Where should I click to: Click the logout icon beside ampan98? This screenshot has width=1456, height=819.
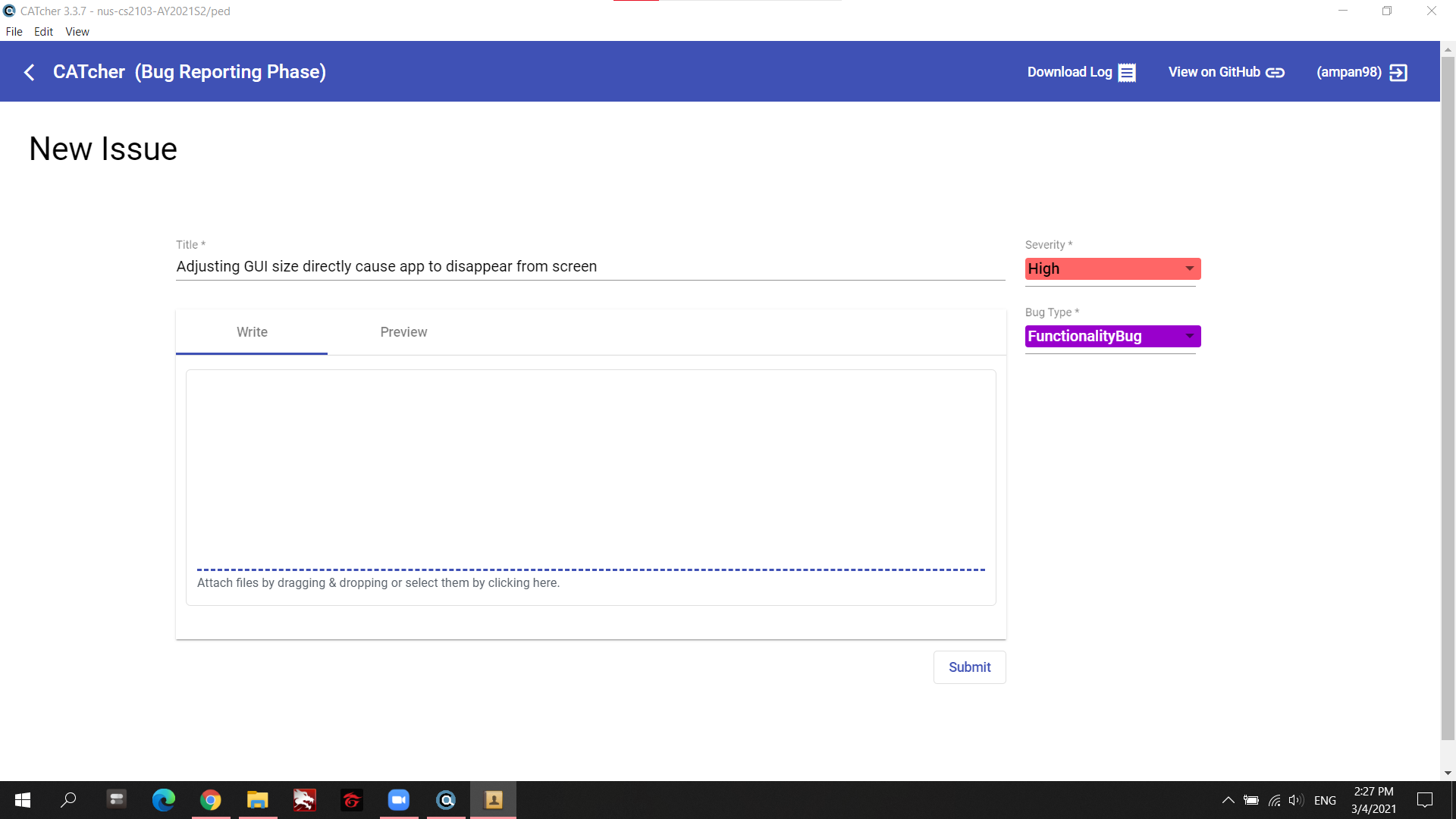pos(1398,73)
